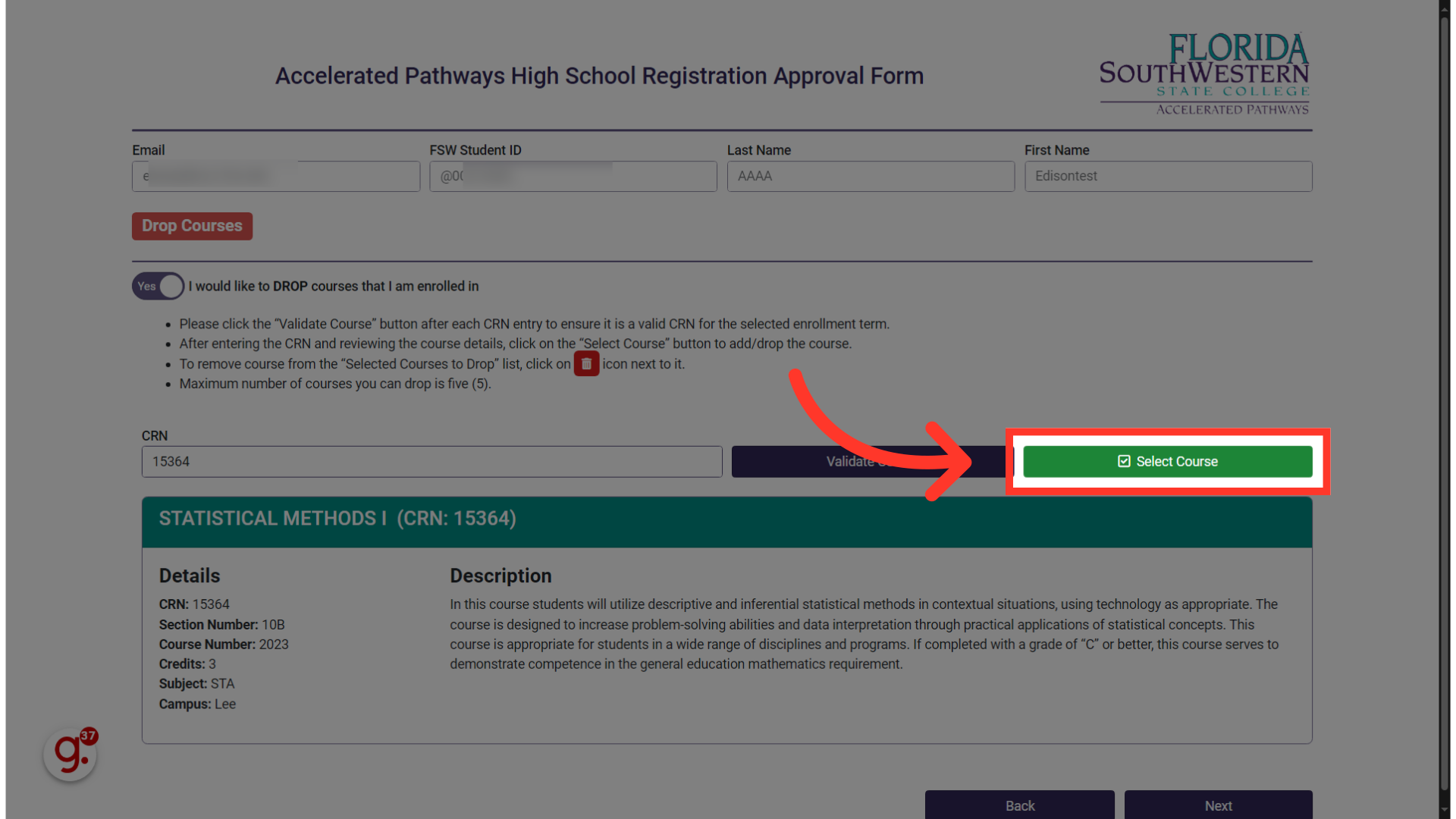Expand the Statistical Methods I course details
The height and width of the screenshot is (819, 1456).
click(x=727, y=518)
